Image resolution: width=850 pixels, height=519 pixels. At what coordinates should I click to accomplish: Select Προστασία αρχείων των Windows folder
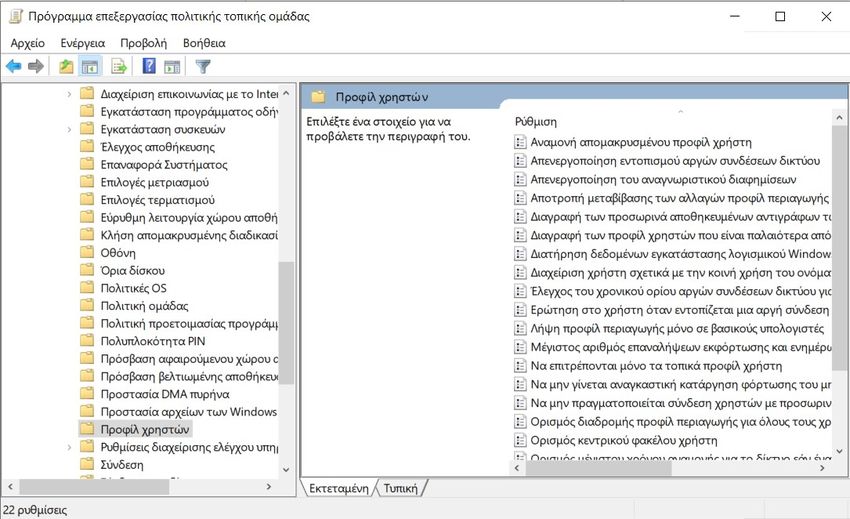[189, 411]
